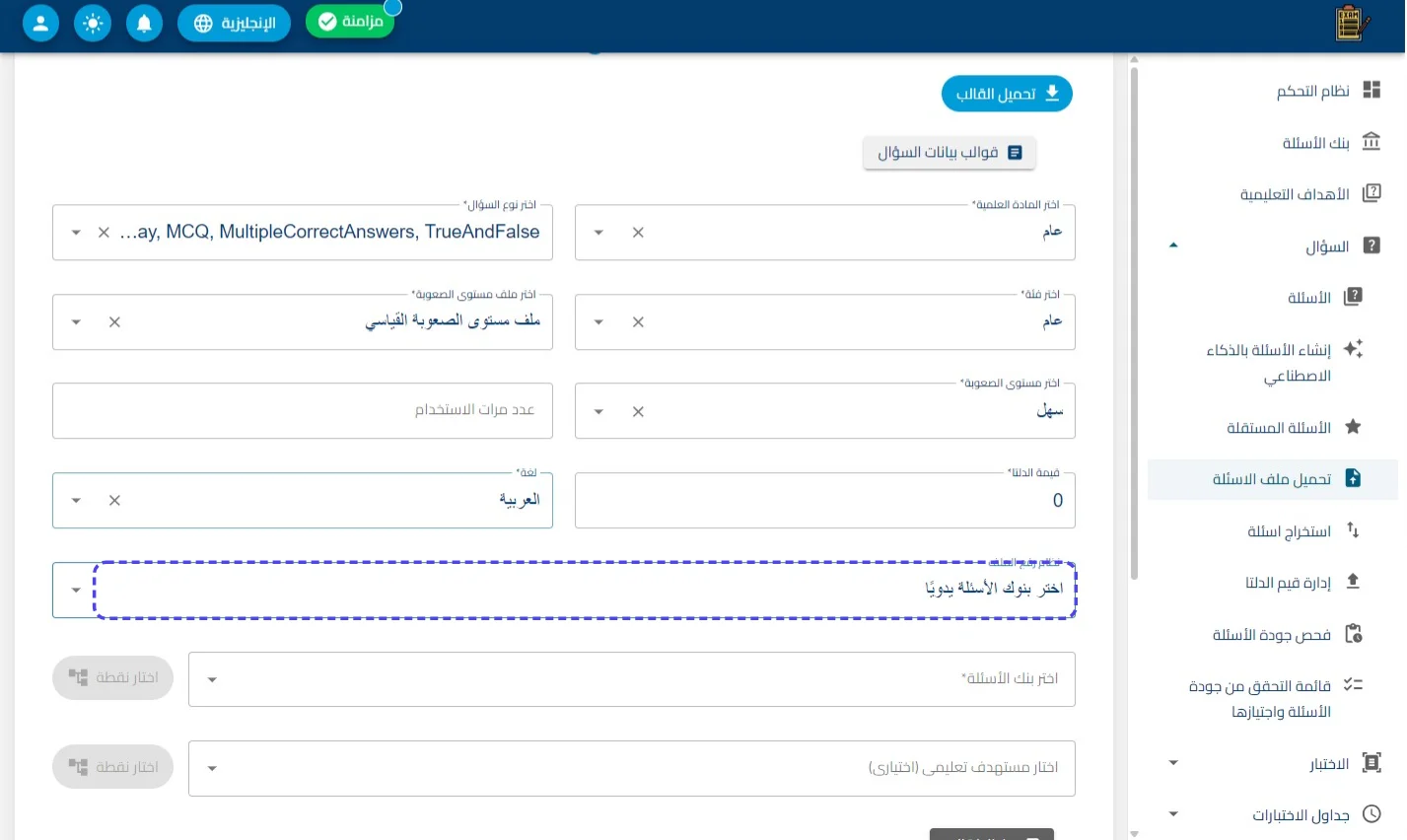
Task: Click the dashboard grid icon
Action: tap(1372, 90)
